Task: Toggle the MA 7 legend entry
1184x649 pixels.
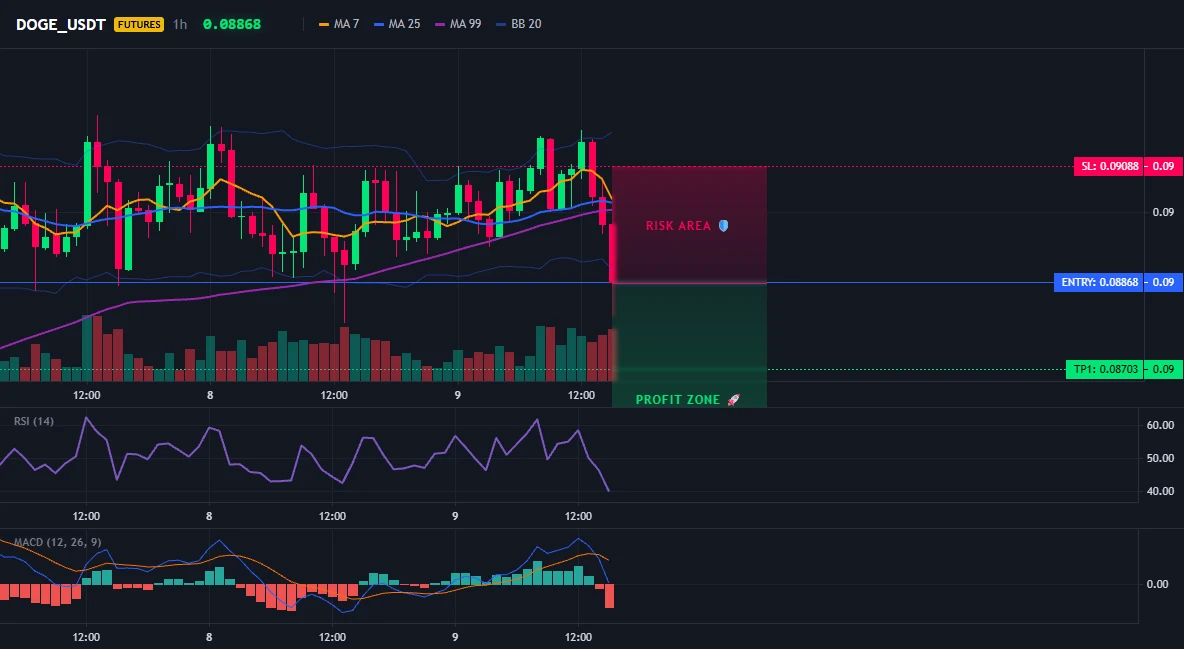Action: click(x=339, y=24)
